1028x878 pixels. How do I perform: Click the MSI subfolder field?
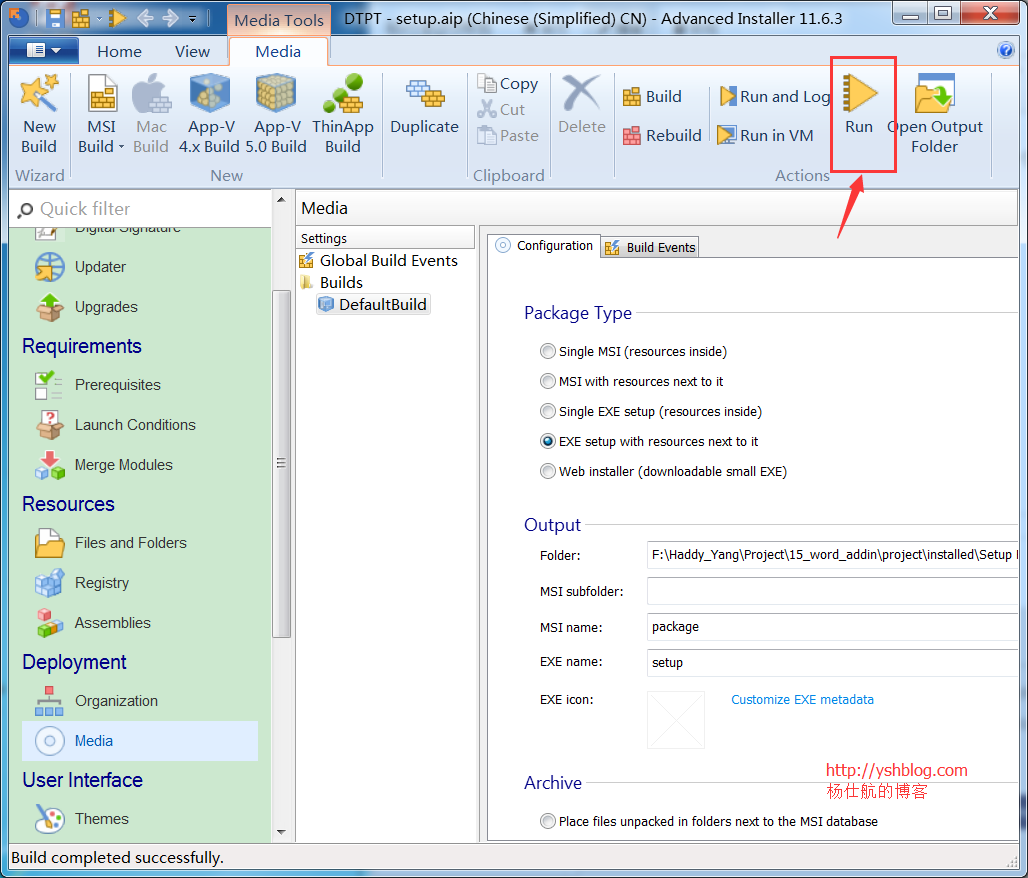point(833,591)
